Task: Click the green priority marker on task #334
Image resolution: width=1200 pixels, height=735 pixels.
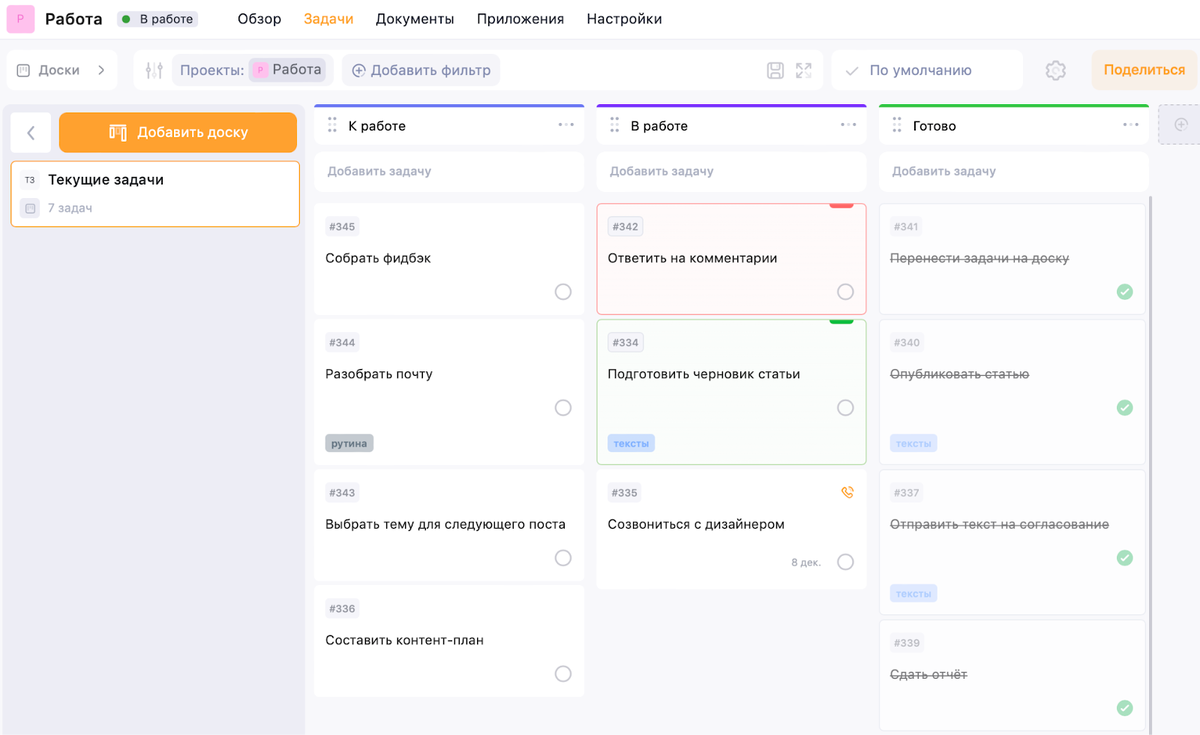Action: coord(842,321)
